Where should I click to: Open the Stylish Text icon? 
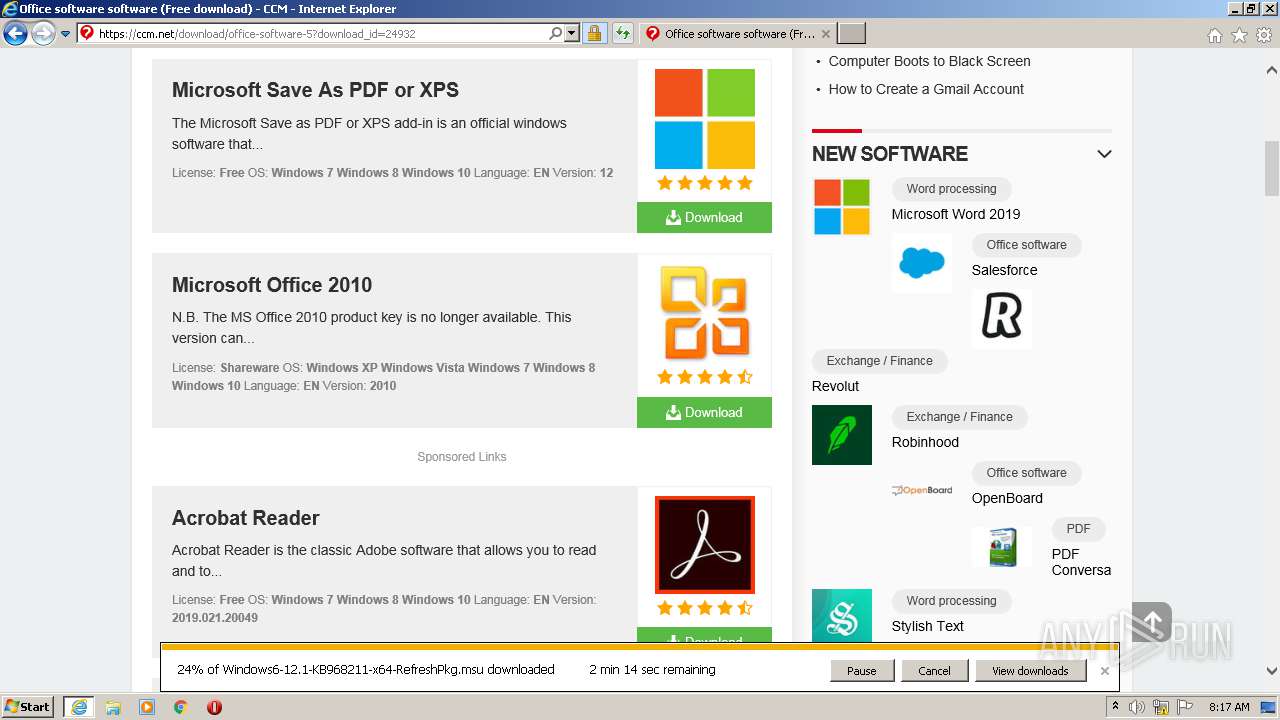pyautogui.click(x=842, y=615)
